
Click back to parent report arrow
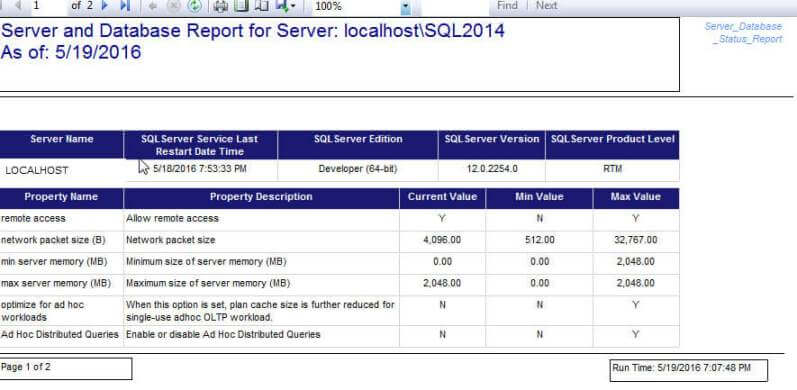pos(153,6)
